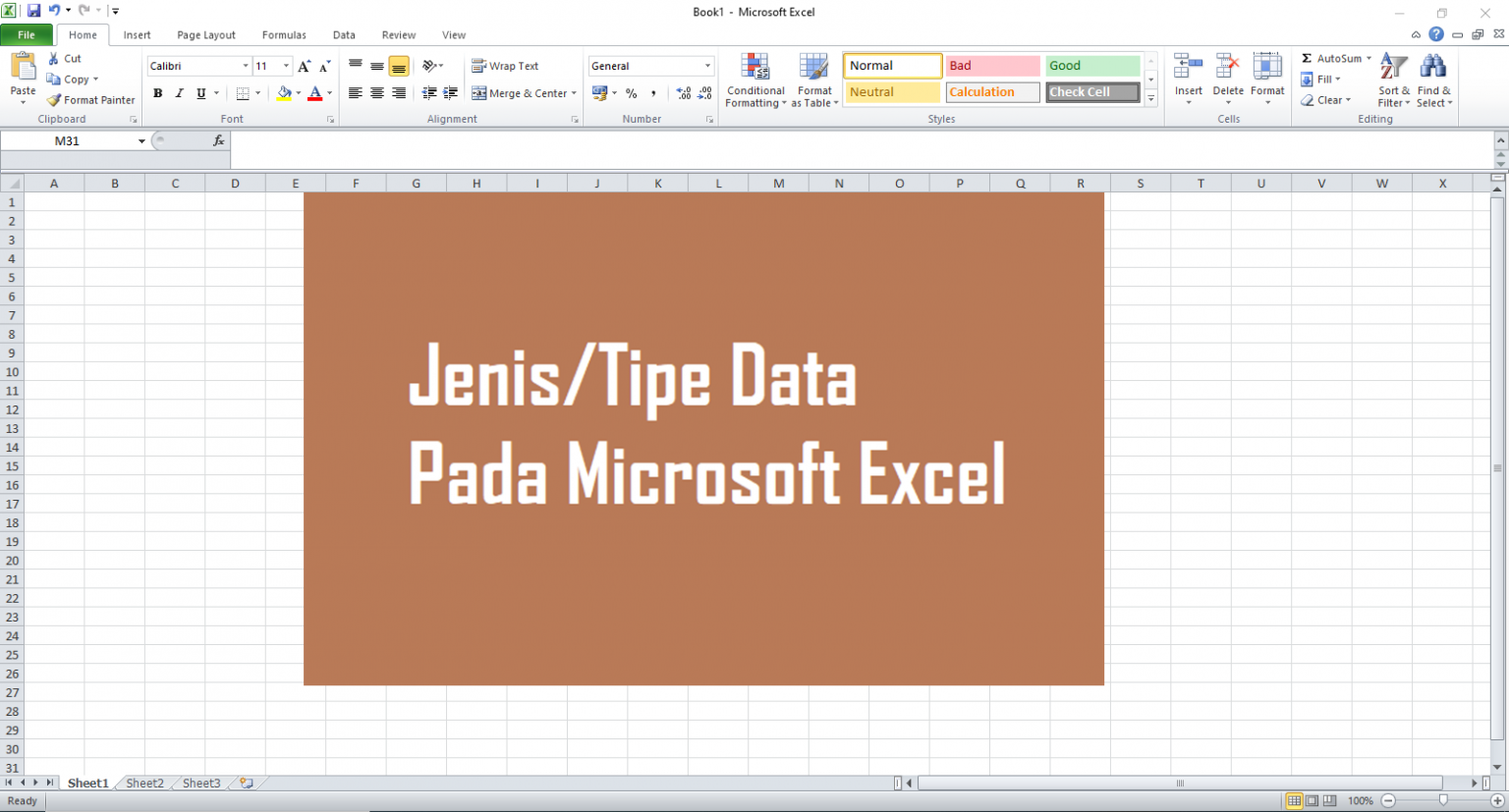The width and height of the screenshot is (1509, 812).
Task: Open the File menu
Action: point(27,34)
